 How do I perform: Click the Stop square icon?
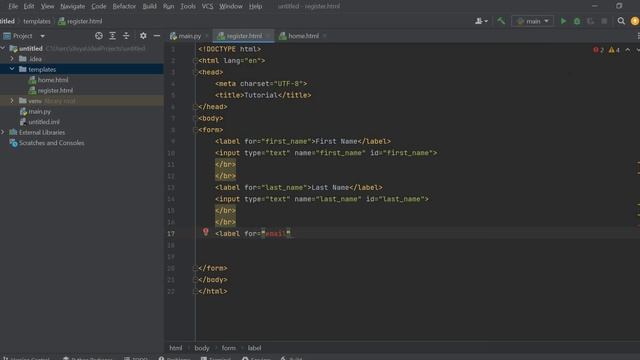coord(604,21)
